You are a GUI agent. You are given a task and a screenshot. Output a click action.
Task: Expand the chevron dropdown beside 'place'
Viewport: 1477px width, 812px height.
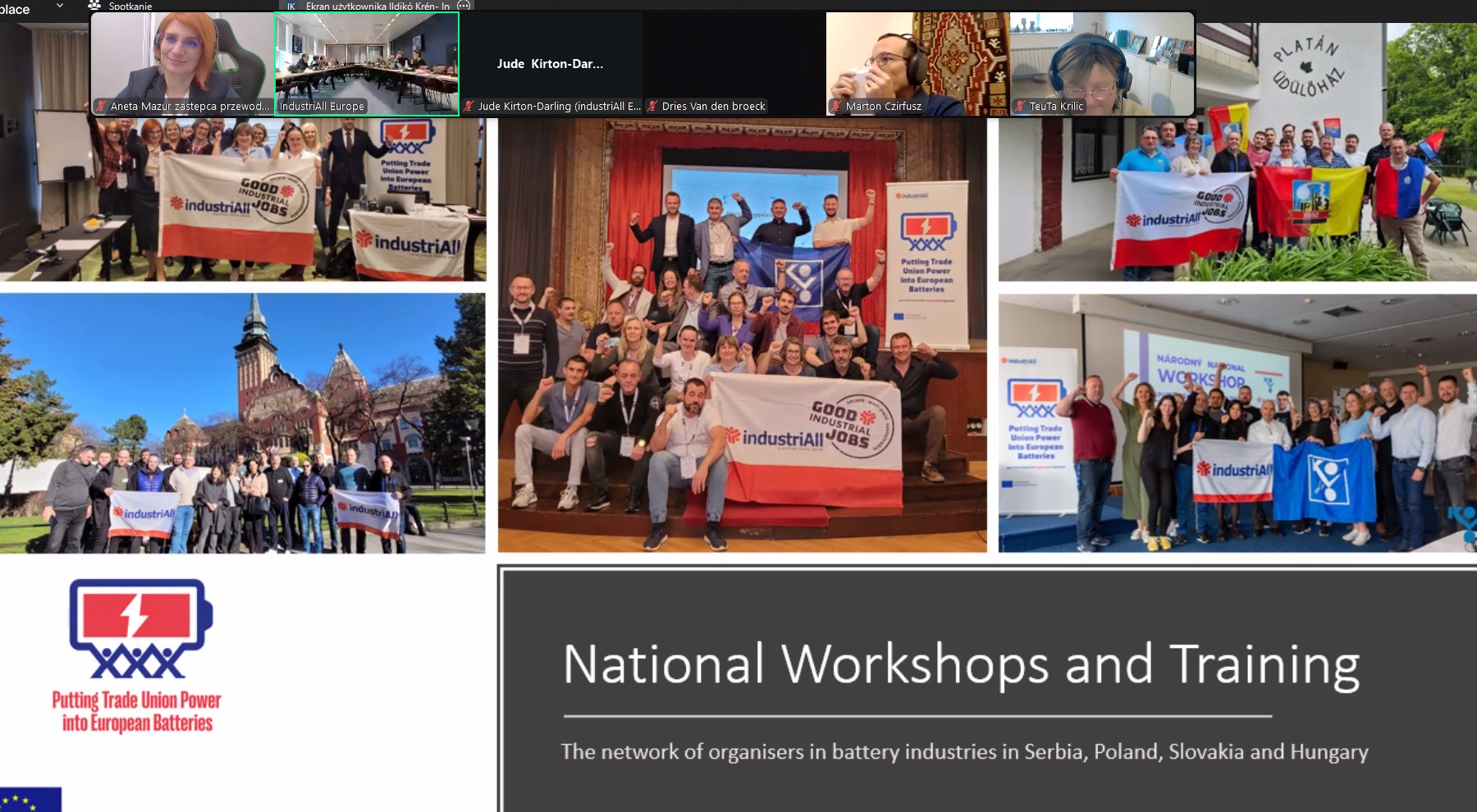(x=60, y=6)
